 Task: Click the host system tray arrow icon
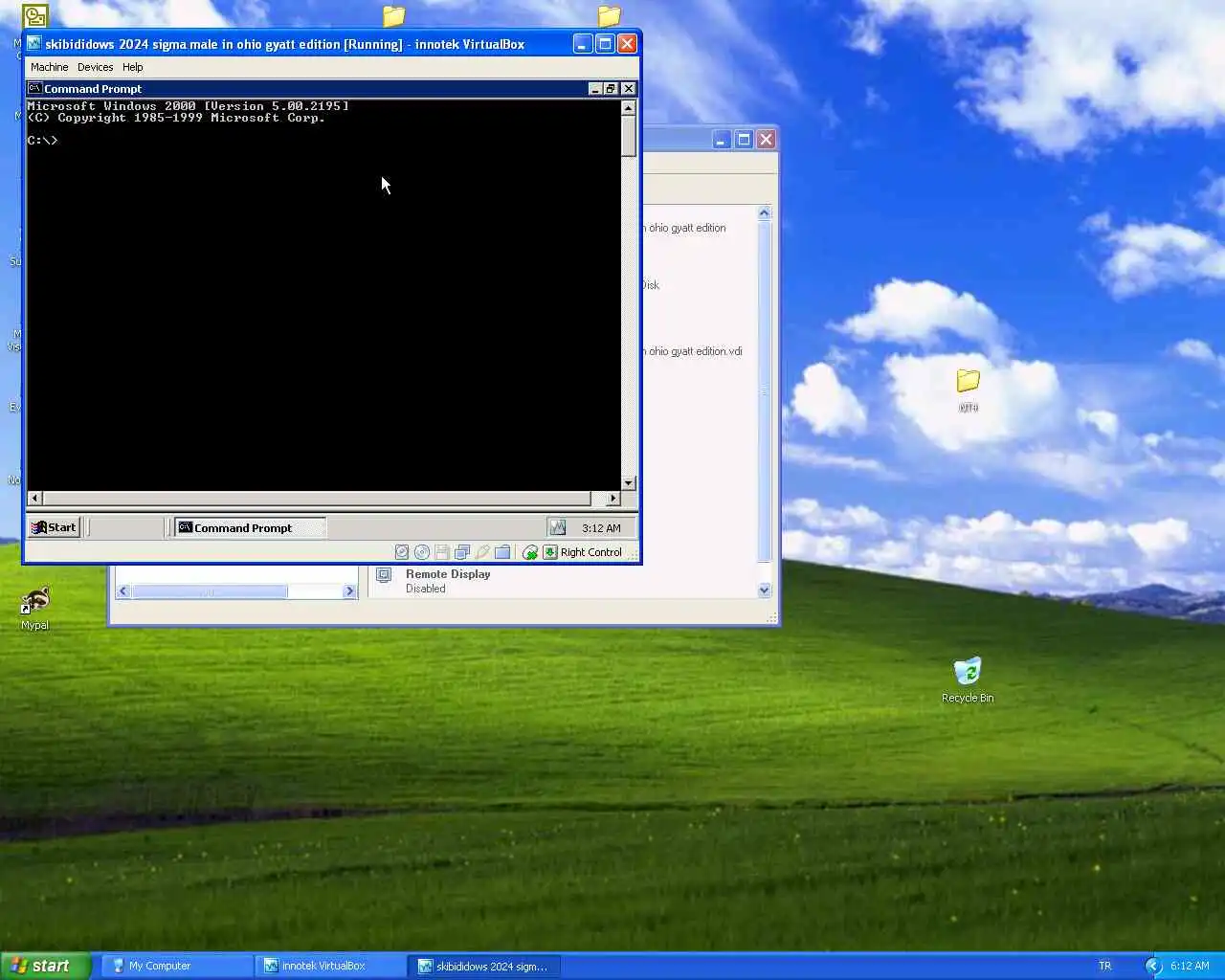[x=1153, y=967]
